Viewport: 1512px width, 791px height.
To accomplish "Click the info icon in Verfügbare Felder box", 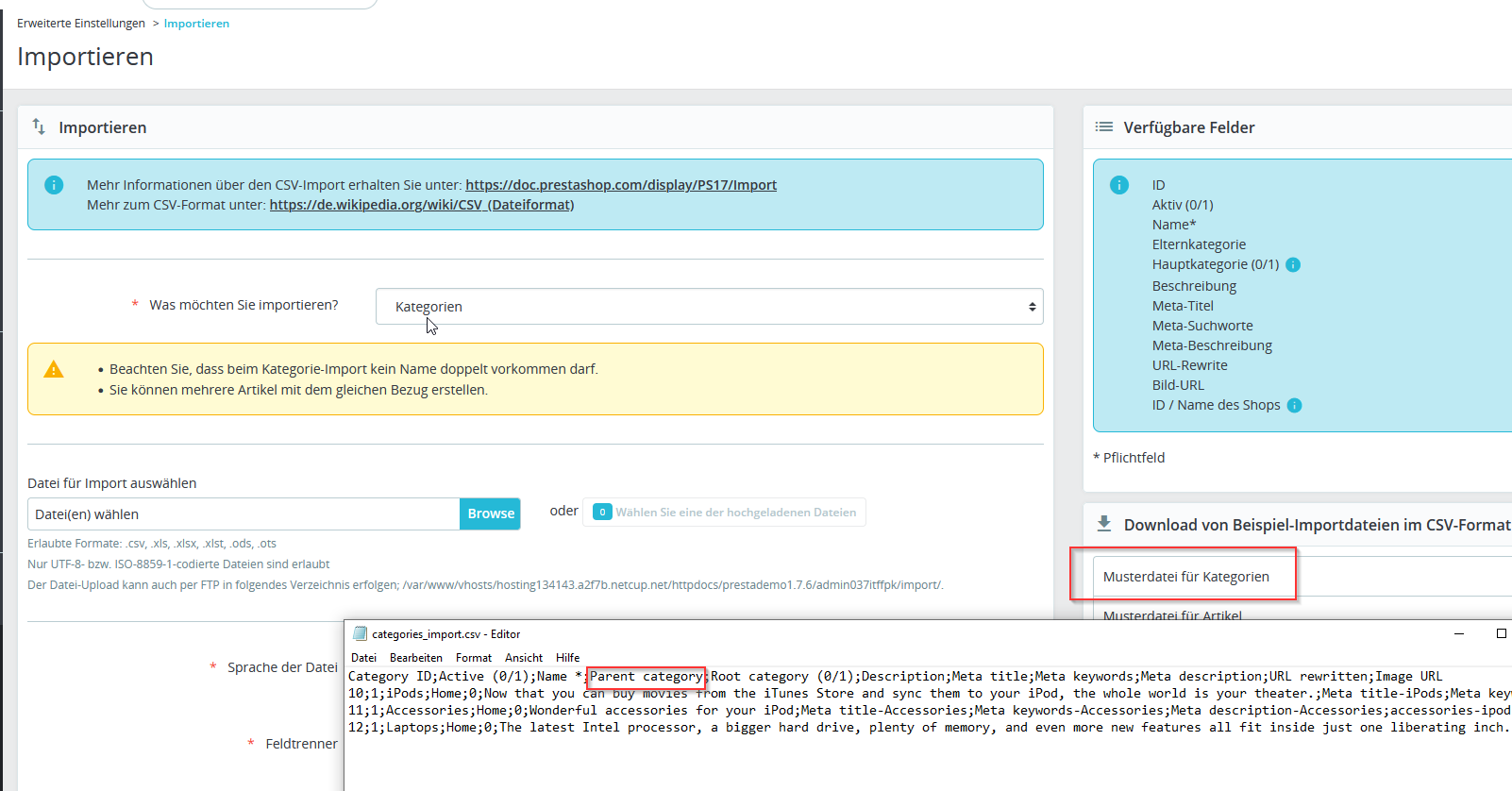I will [x=1119, y=185].
